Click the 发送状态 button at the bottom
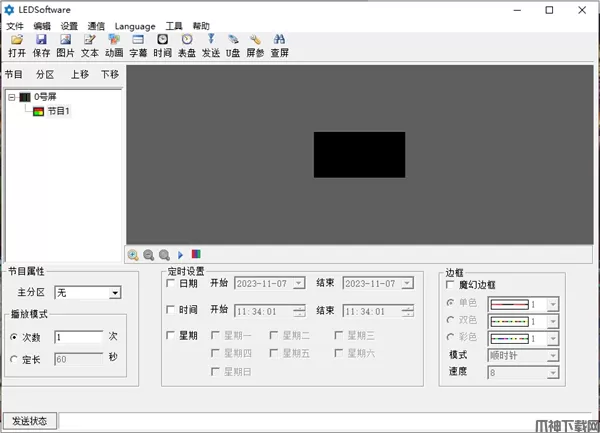Viewport: 600px width, 433px height. click(30, 421)
